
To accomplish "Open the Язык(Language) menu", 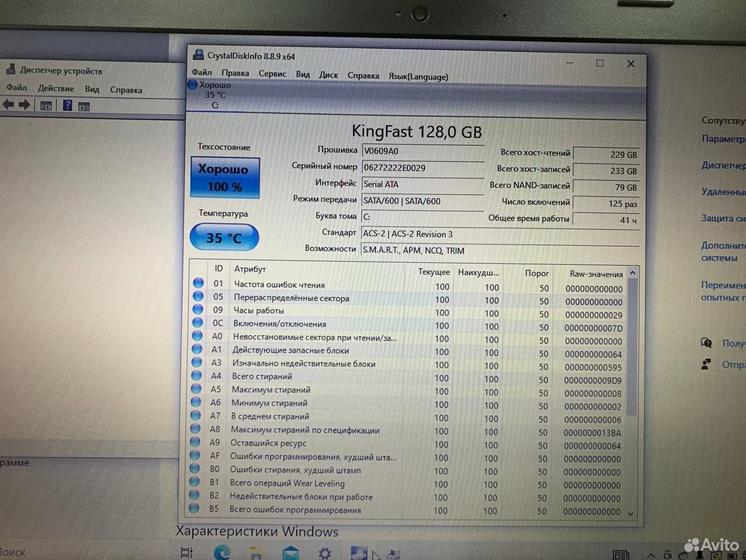I will click(x=418, y=77).
